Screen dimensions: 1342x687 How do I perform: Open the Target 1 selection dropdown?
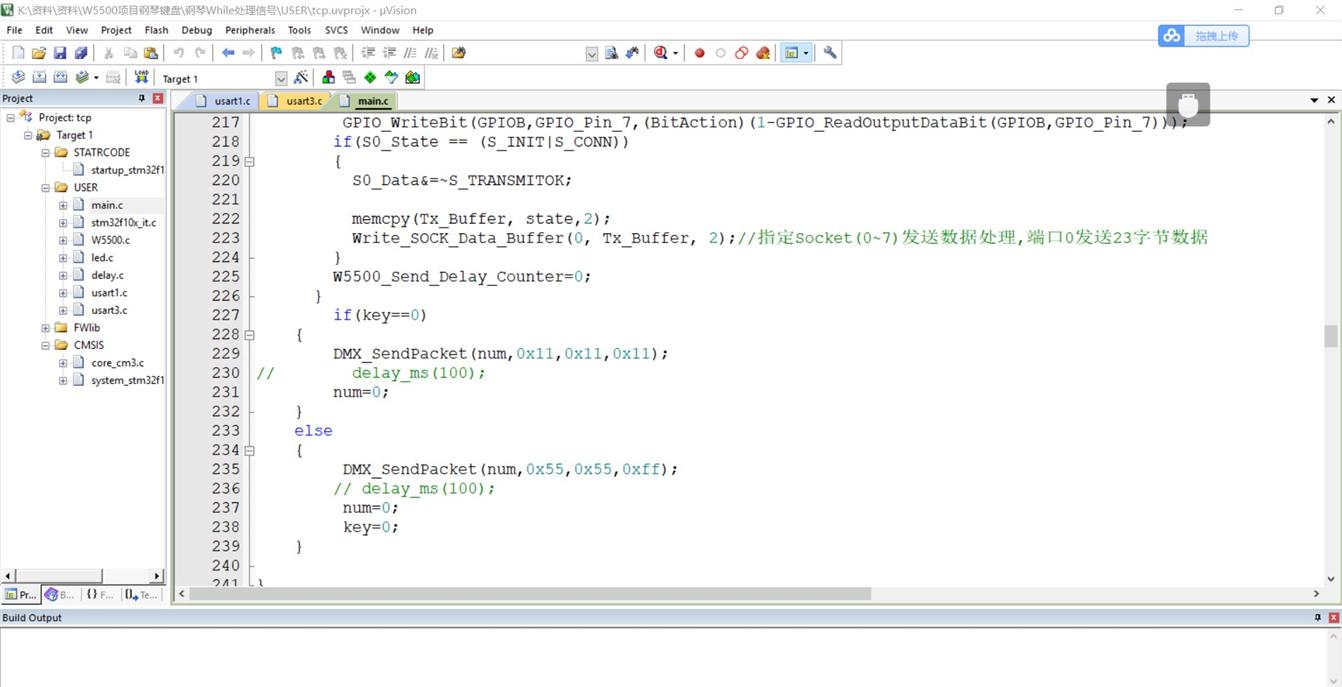(281, 78)
